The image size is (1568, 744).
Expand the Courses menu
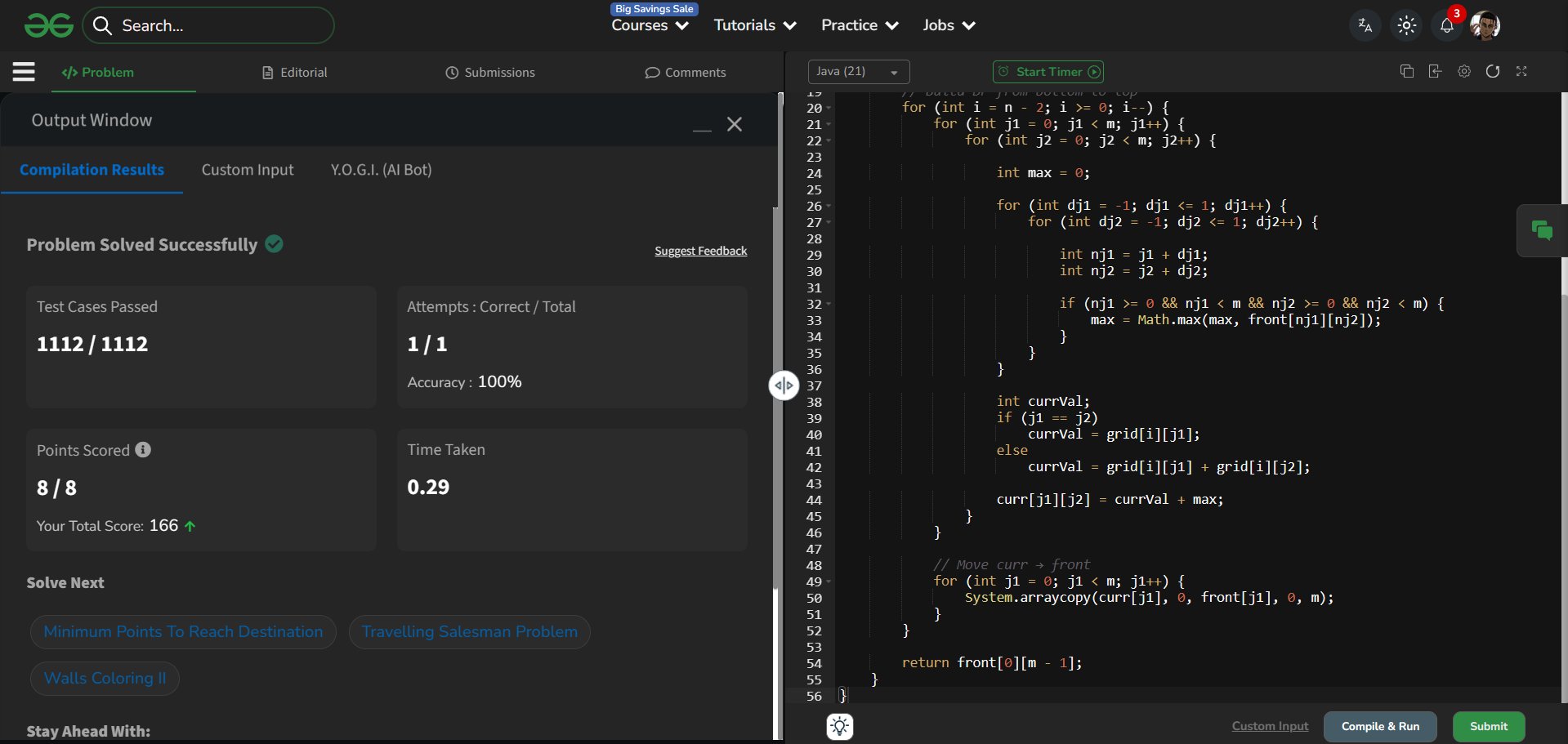tap(650, 25)
